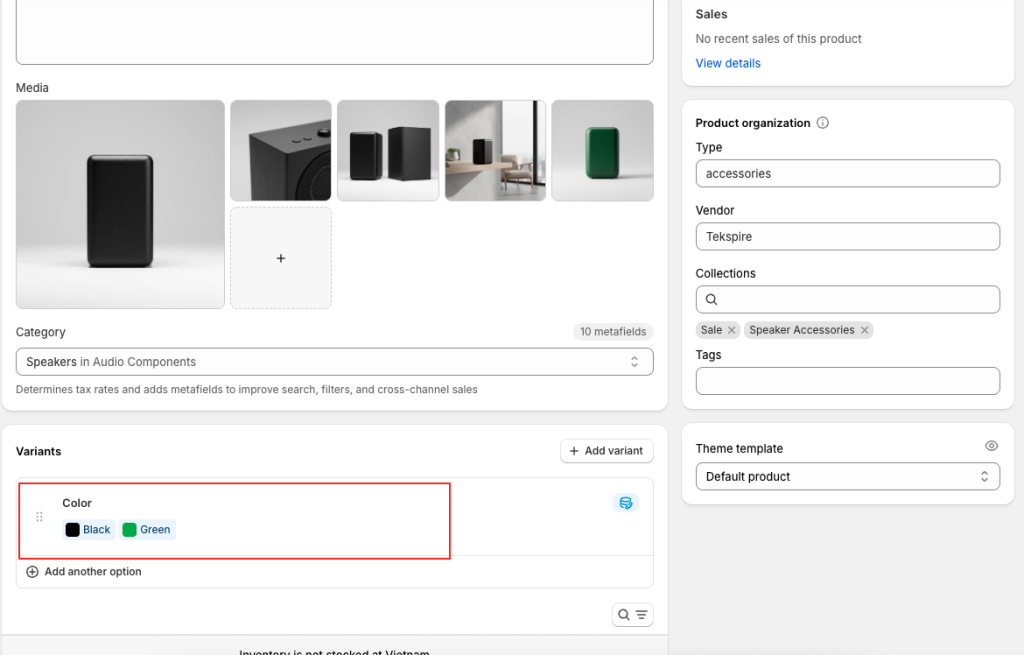1024x655 pixels.
Task: Select the green speaker thumbnail
Action: (x=602, y=150)
